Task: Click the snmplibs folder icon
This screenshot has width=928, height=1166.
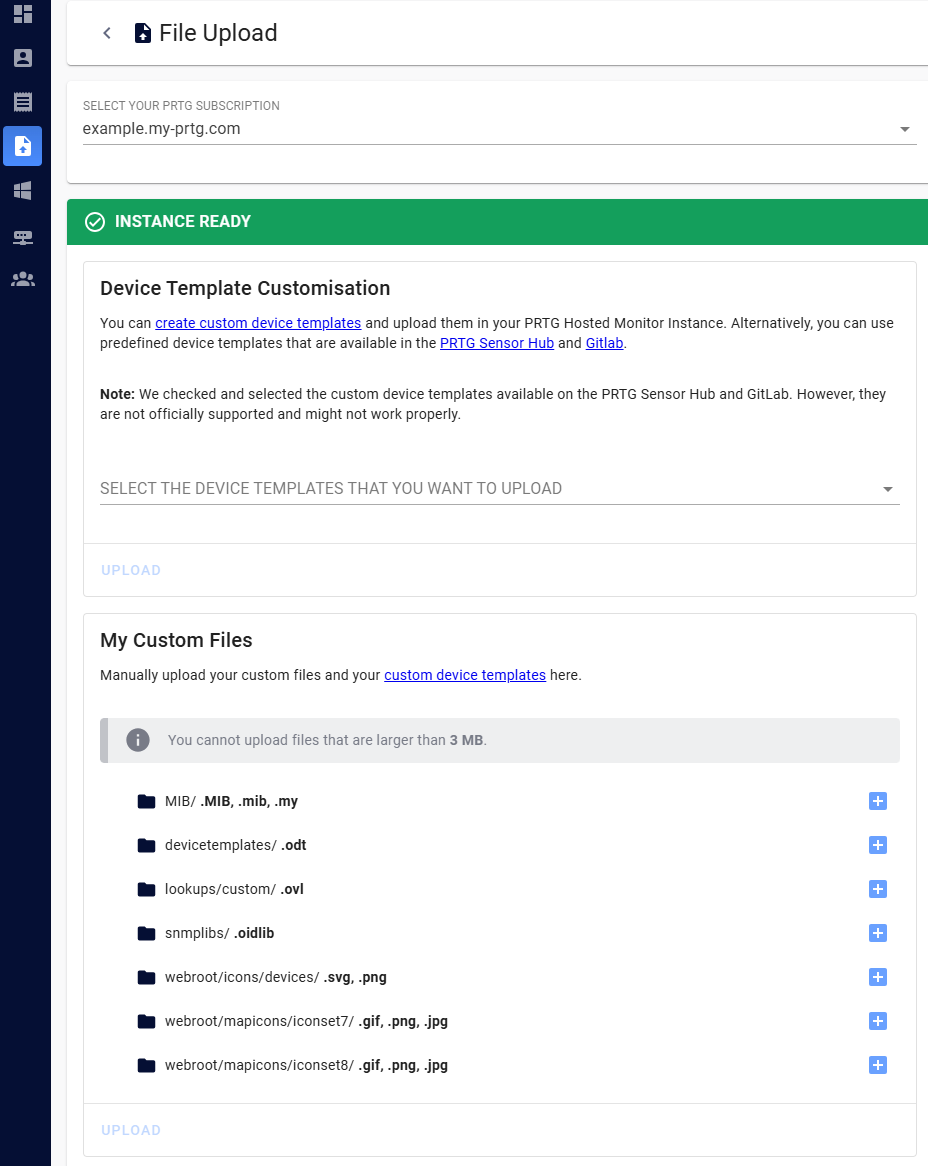Action: click(x=146, y=933)
